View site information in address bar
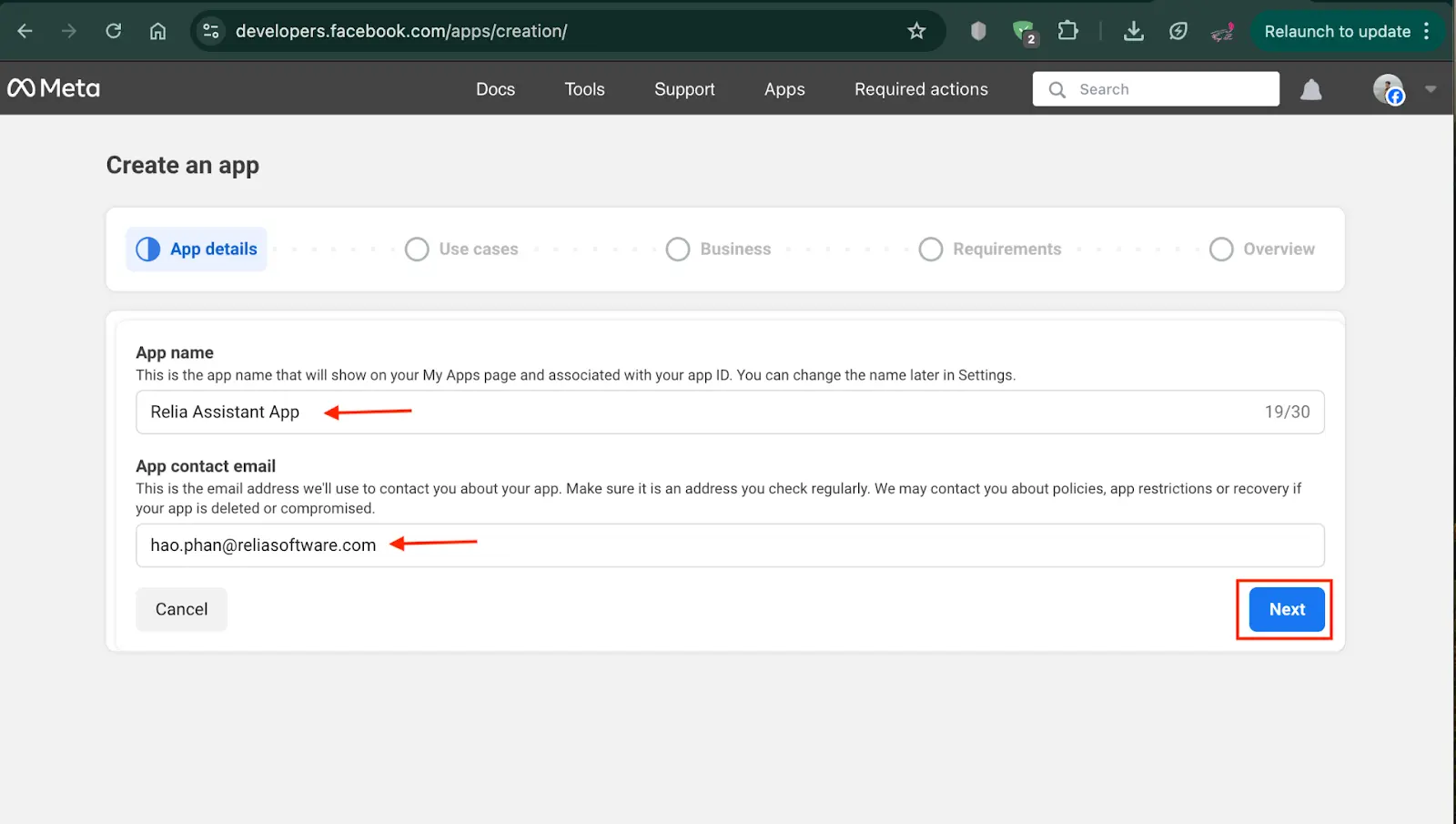1456x824 pixels. [x=211, y=31]
